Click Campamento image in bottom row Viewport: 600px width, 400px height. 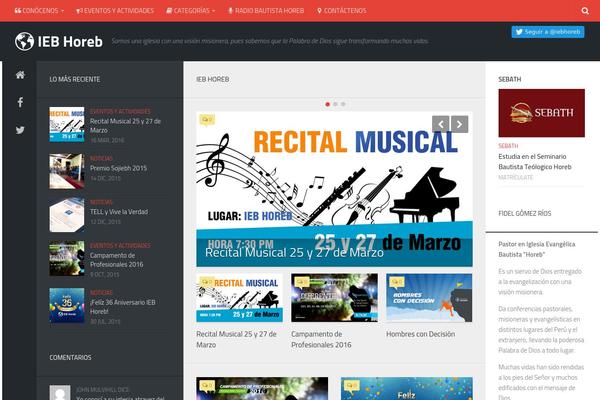pyautogui.click(x=262, y=389)
